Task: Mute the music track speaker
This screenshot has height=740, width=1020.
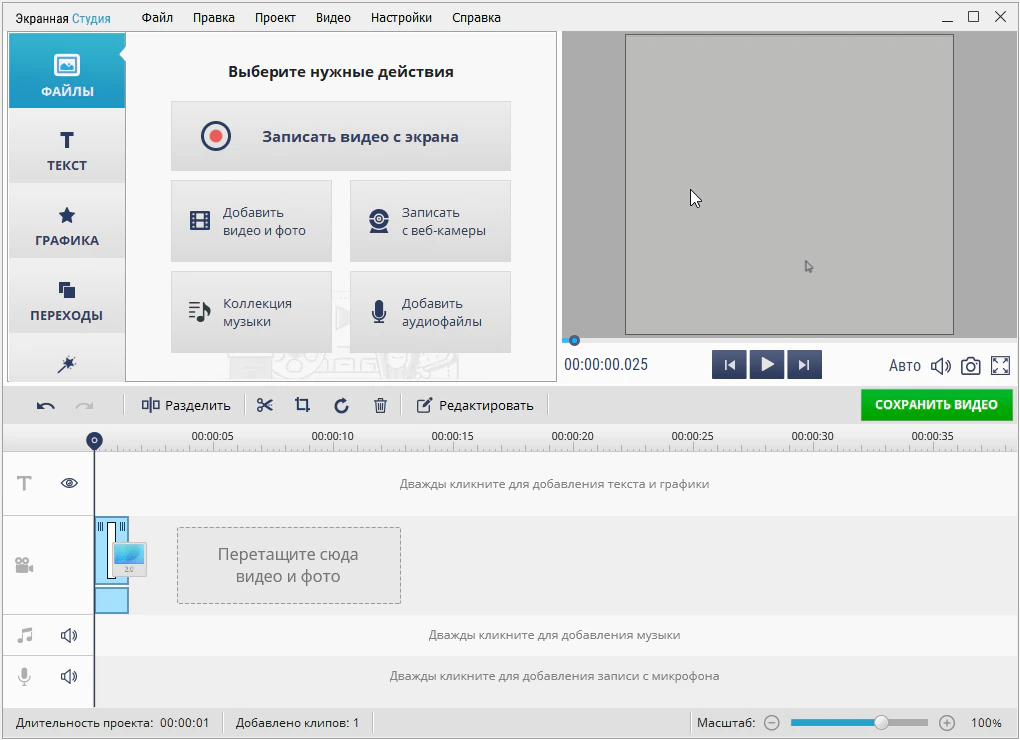Action: (x=69, y=635)
